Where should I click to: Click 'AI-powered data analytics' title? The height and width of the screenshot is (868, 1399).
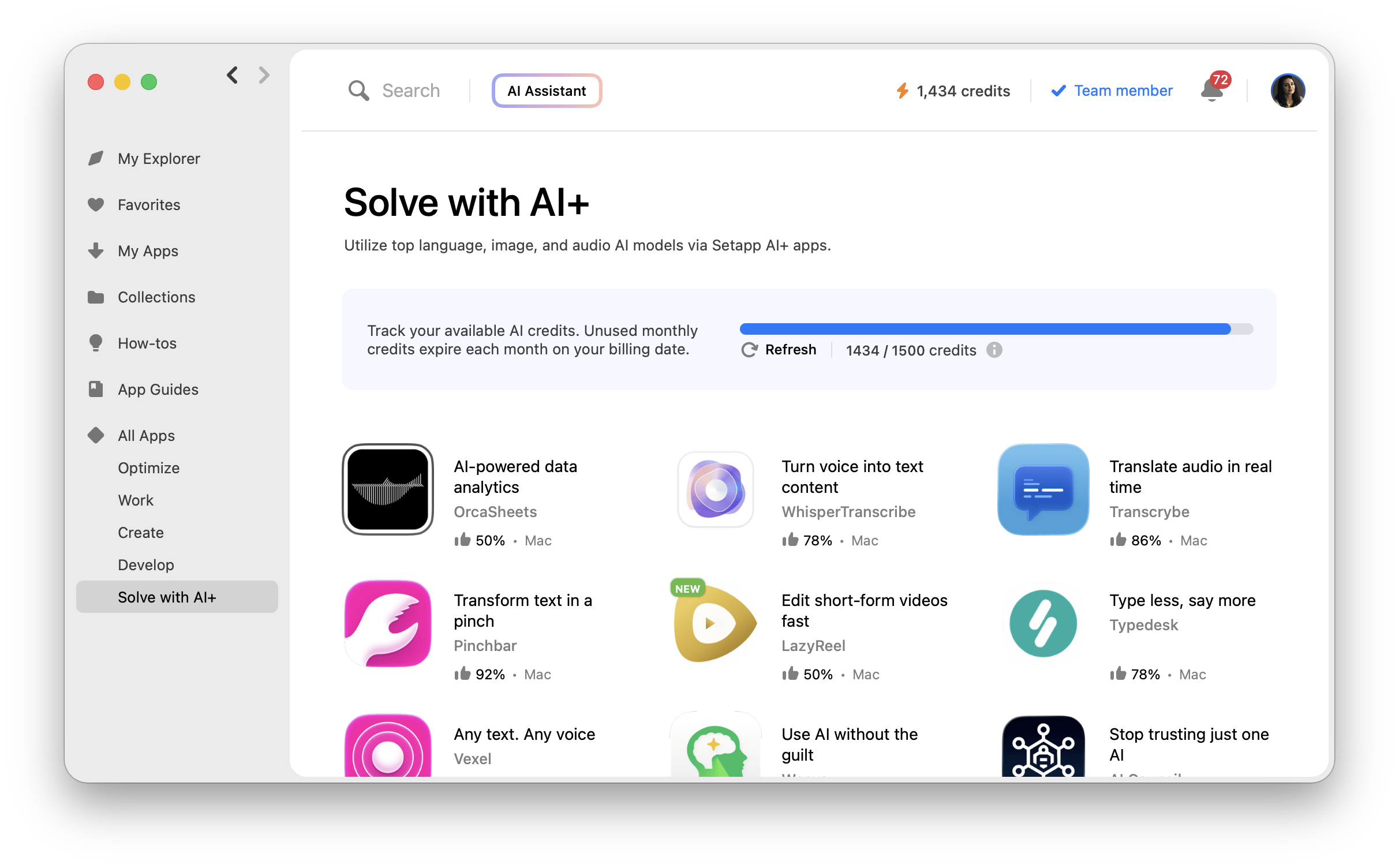pos(515,477)
